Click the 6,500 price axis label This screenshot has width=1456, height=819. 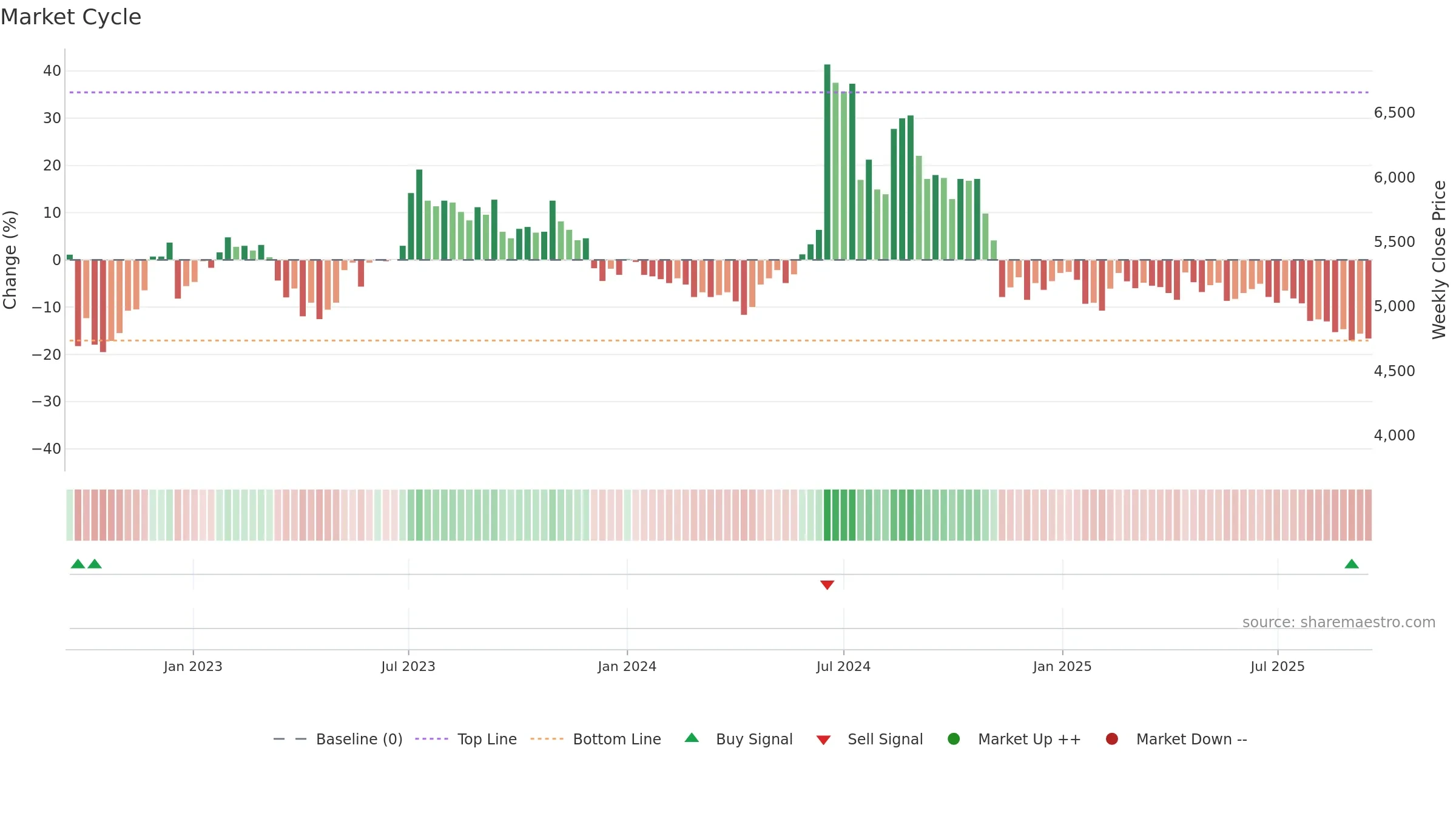1394,113
